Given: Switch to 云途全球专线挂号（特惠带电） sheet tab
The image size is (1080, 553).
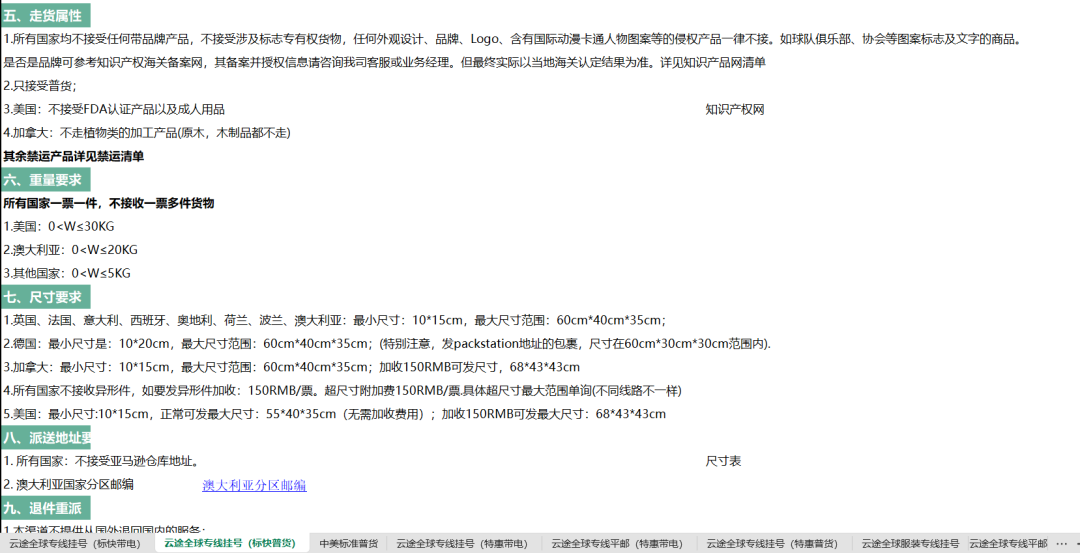Looking at the screenshot, I should [463, 543].
